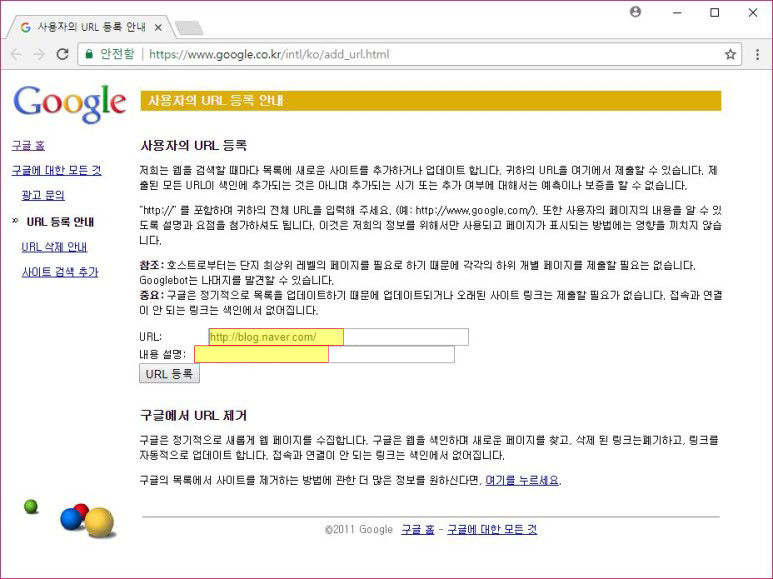Open 구글에 대한 모든 것 sidebar link
Image resolution: width=773 pixels, height=579 pixels.
pyautogui.click(x=57, y=170)
